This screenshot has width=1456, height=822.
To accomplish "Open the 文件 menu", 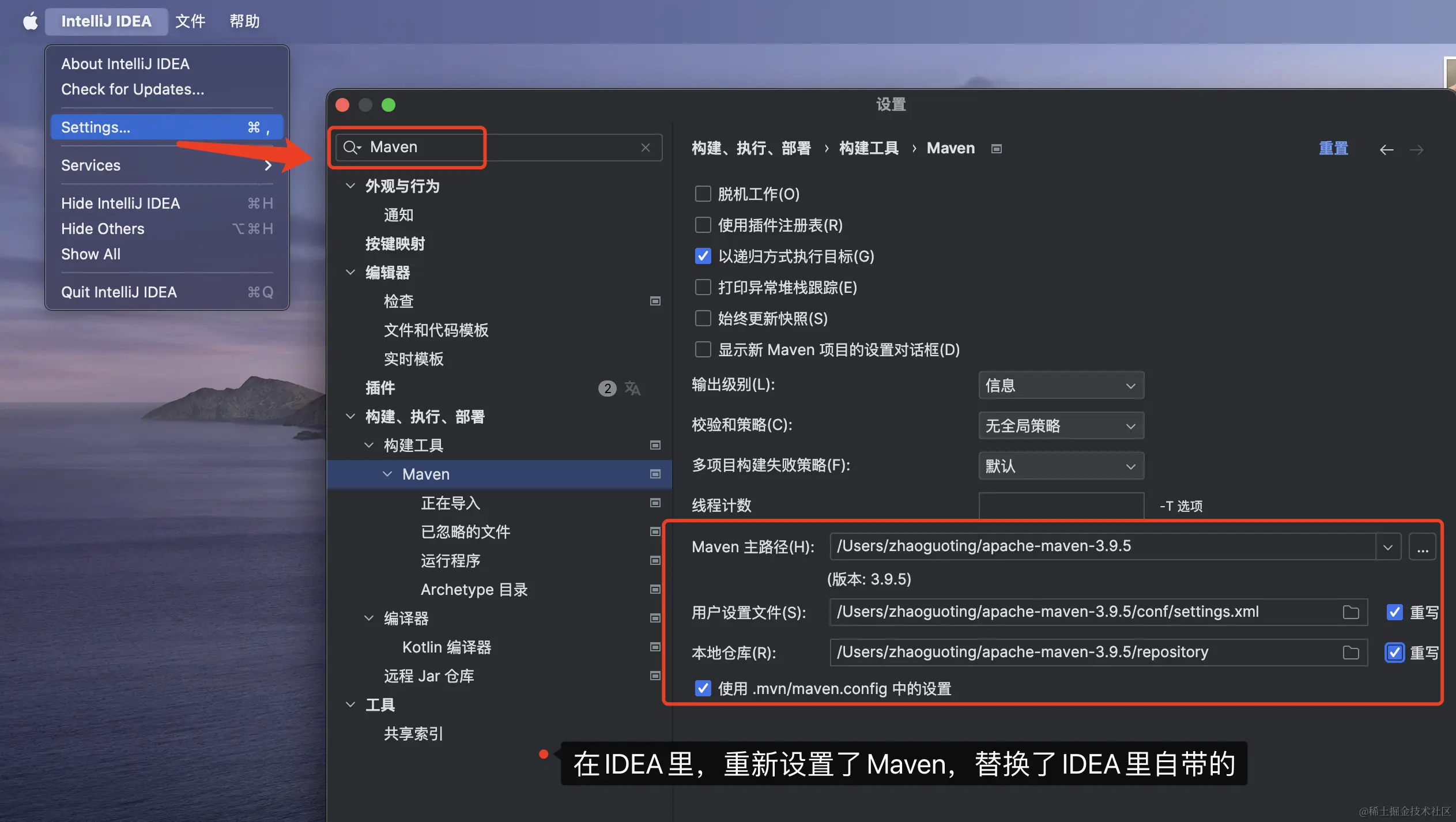I will 190,21.
